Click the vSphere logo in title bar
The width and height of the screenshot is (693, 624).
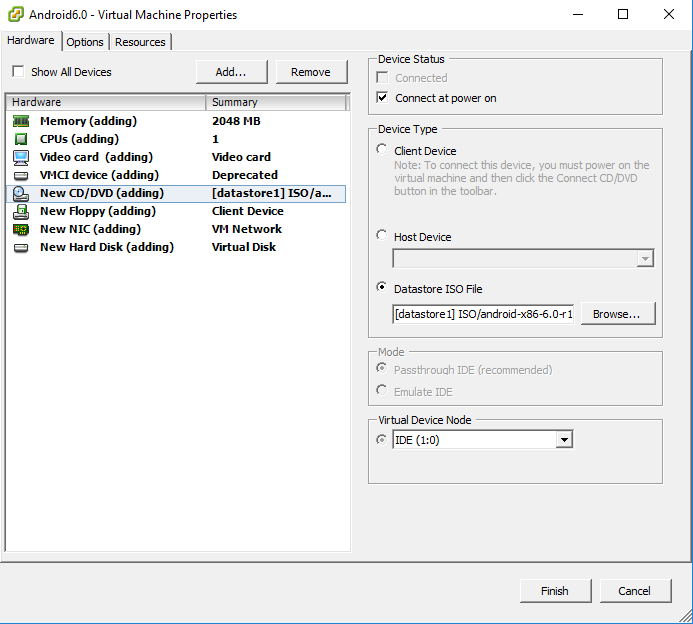click(x=16, y=15)
